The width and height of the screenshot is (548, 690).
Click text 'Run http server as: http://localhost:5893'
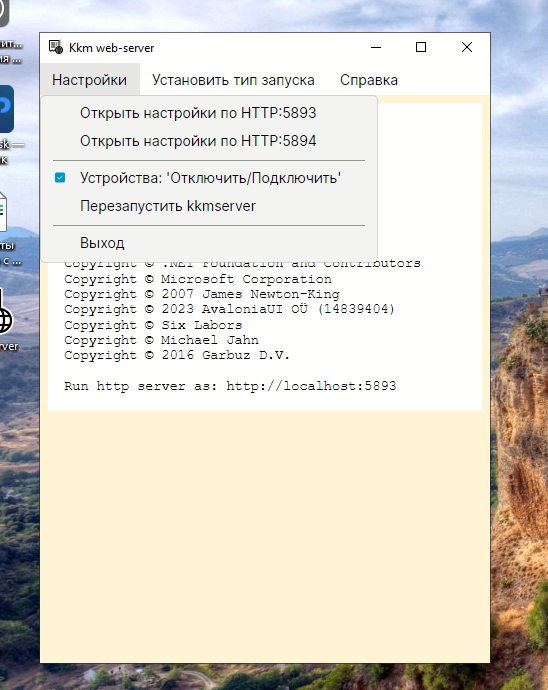coord(230,386)
